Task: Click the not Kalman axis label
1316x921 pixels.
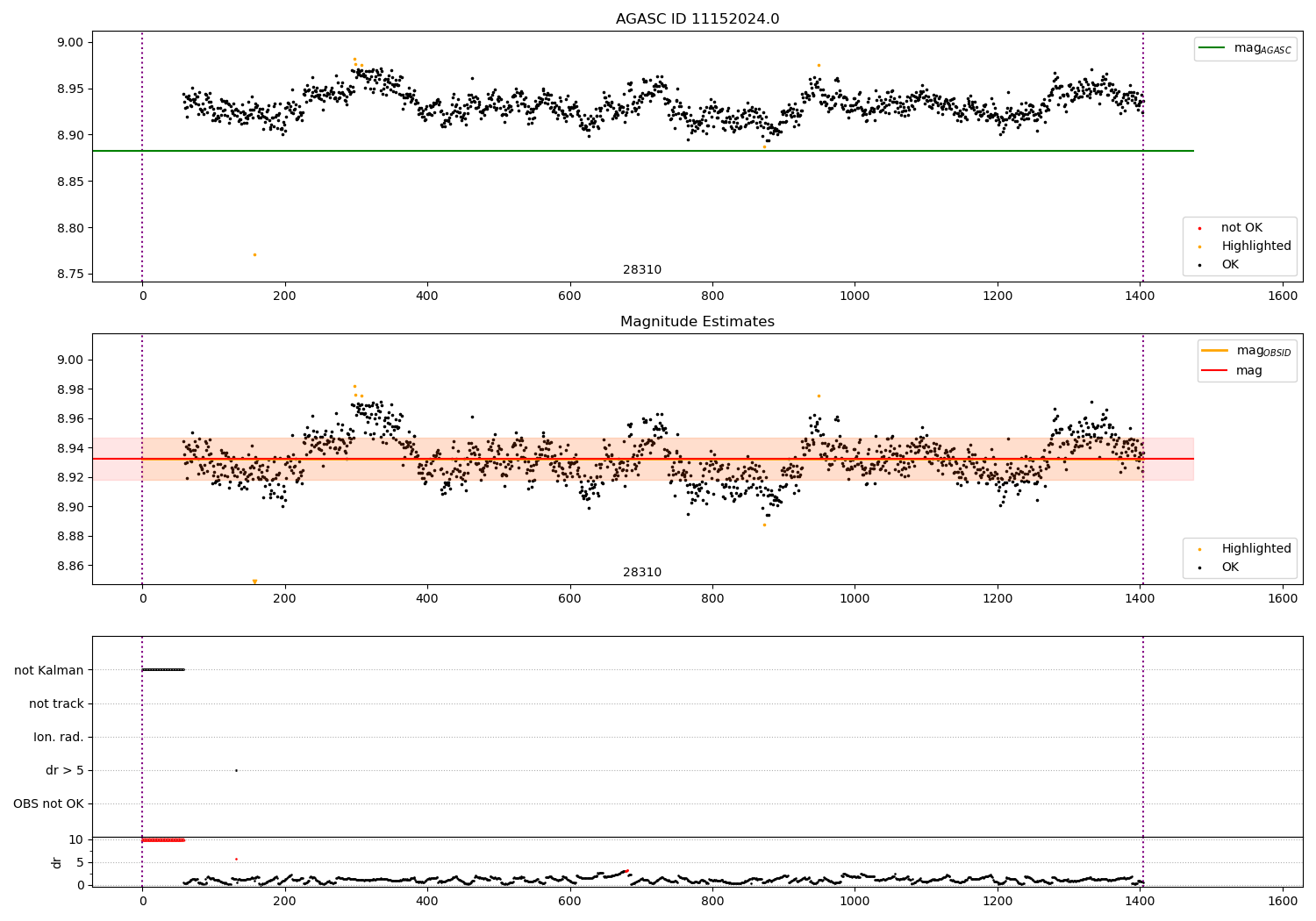Action: pyautogui.click(x=49, y=670)
